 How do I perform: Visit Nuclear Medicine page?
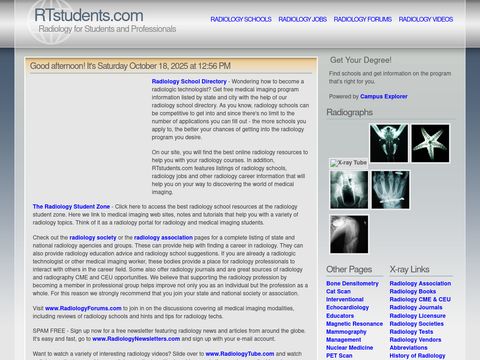point(349,348)
